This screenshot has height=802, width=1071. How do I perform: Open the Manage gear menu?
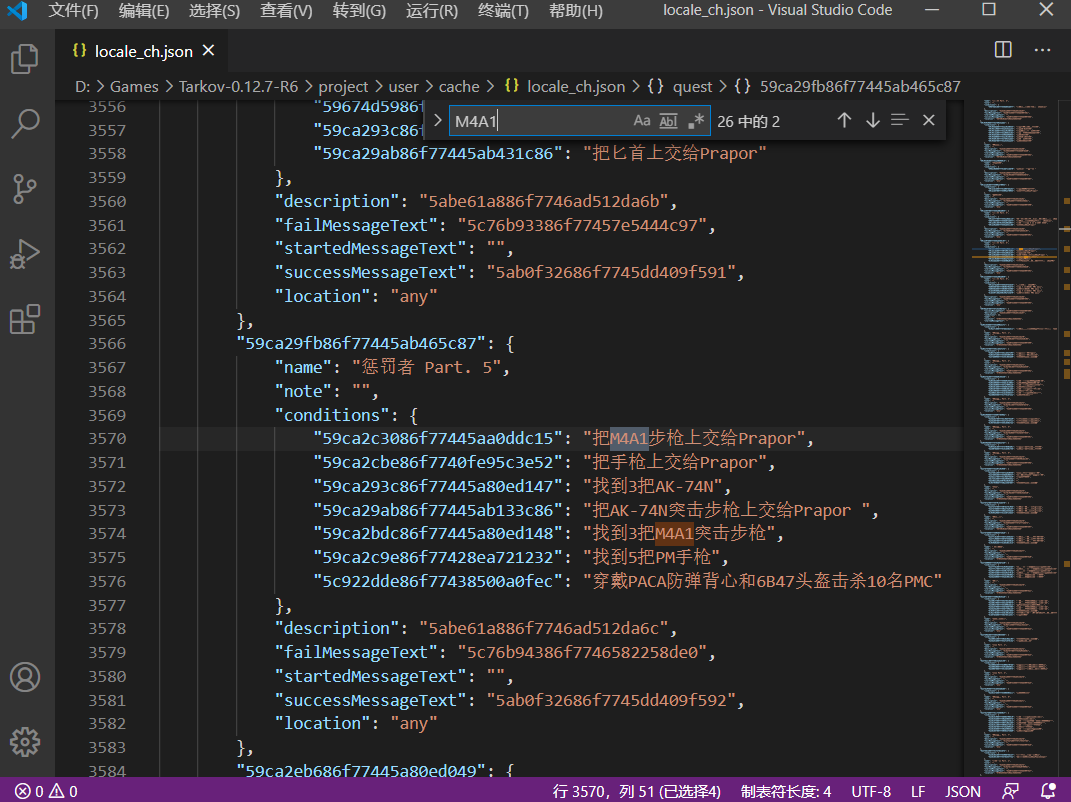pyautogui.click(x=25, y=742)
